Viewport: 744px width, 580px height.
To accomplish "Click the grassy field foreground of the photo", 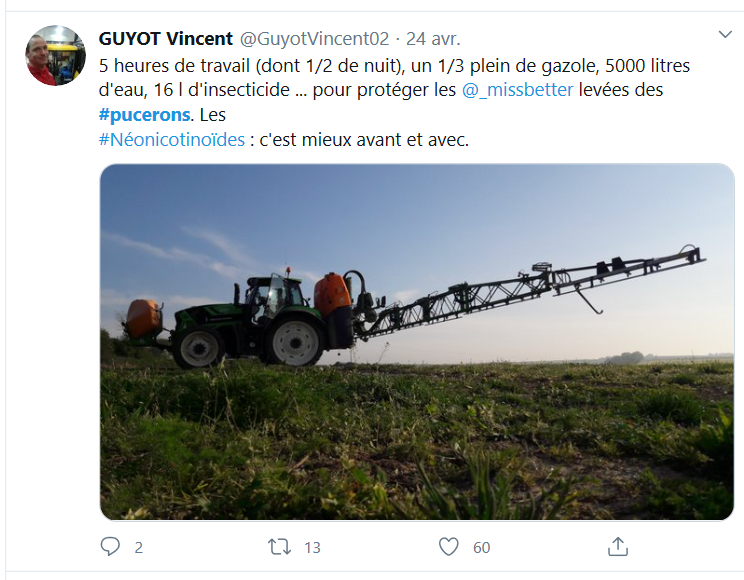I will point(417,441).
